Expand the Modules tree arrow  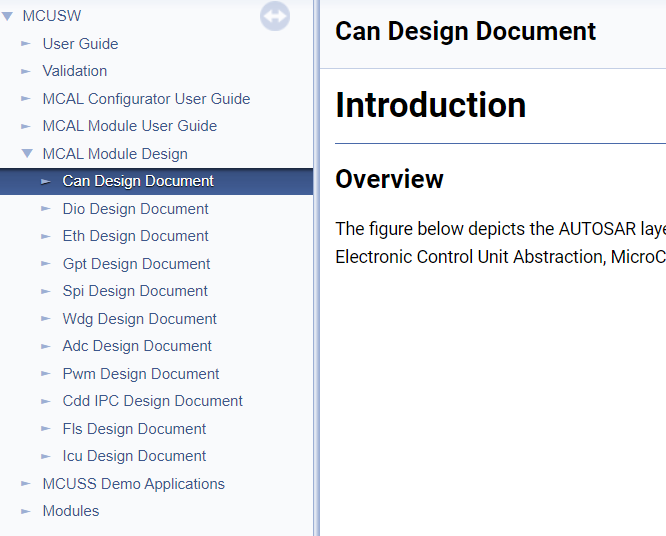coord(26,511)
